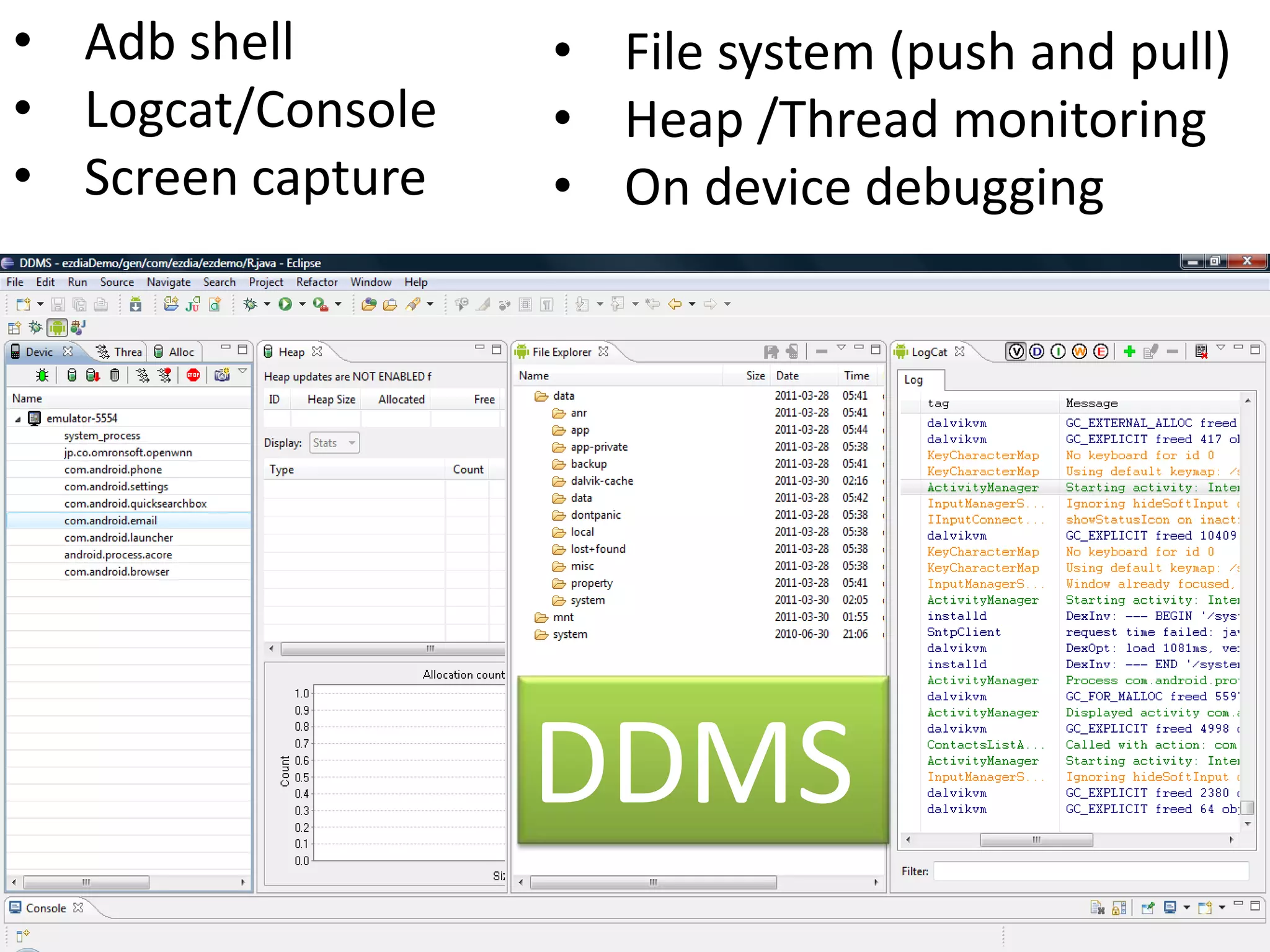This screenshot has height=952, width=1270.
Task: Switch to the Debug perspective button
Action: 36,328
